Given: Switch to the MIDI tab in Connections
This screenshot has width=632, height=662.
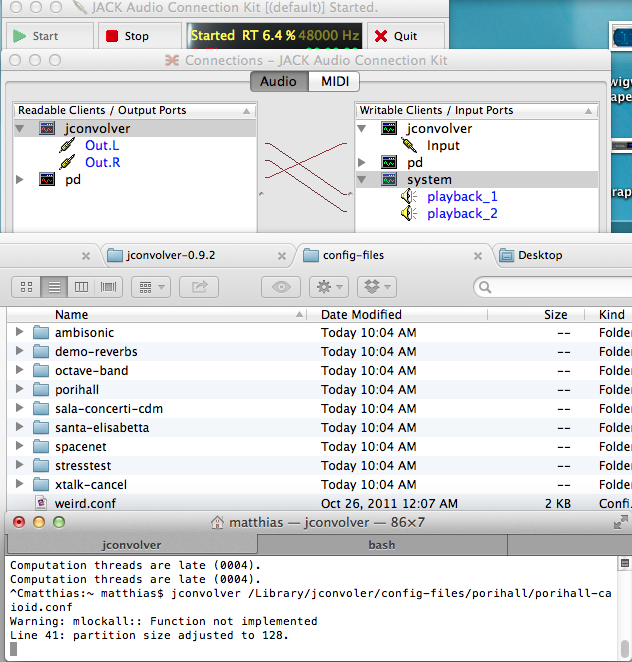Looking at the screenshot, I should [334, 81].
